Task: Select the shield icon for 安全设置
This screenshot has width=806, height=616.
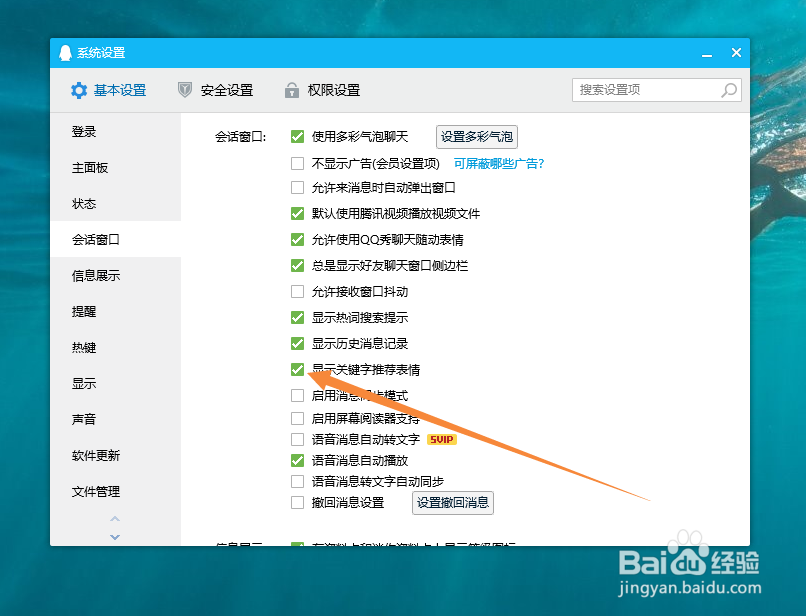Action: point(185,89)
